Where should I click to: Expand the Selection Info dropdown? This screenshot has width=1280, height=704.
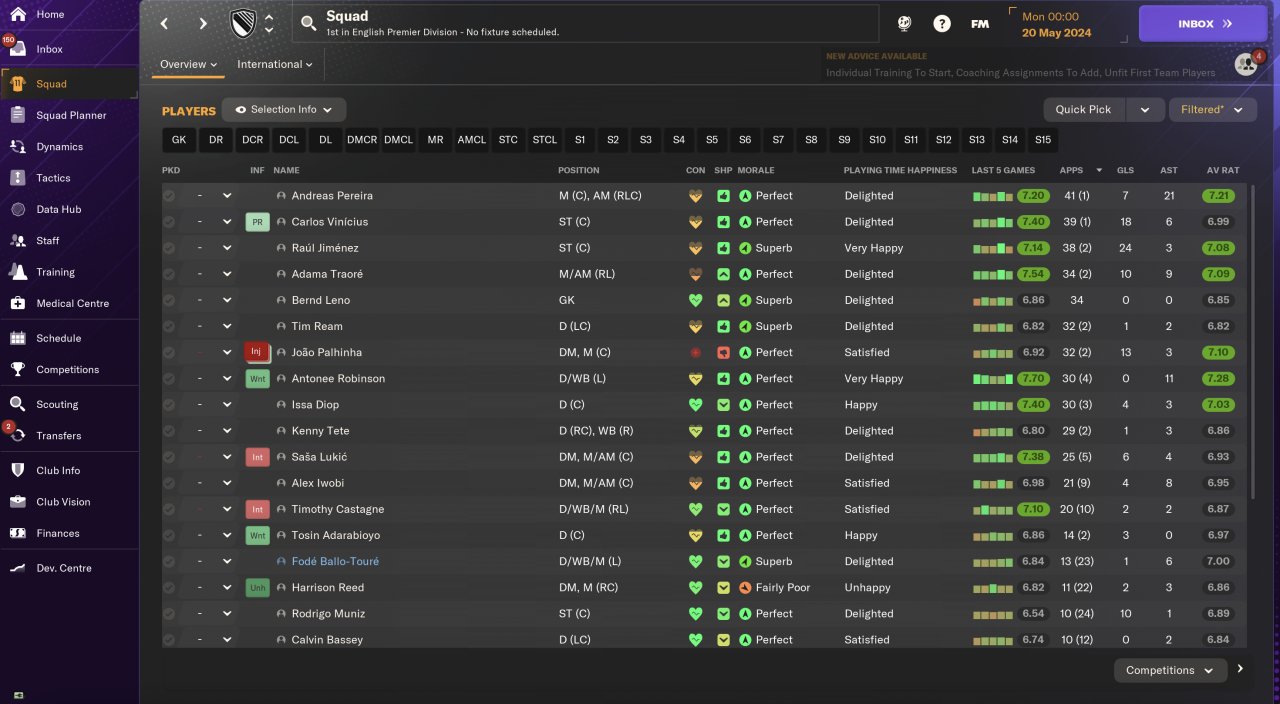tap(284, 110)
